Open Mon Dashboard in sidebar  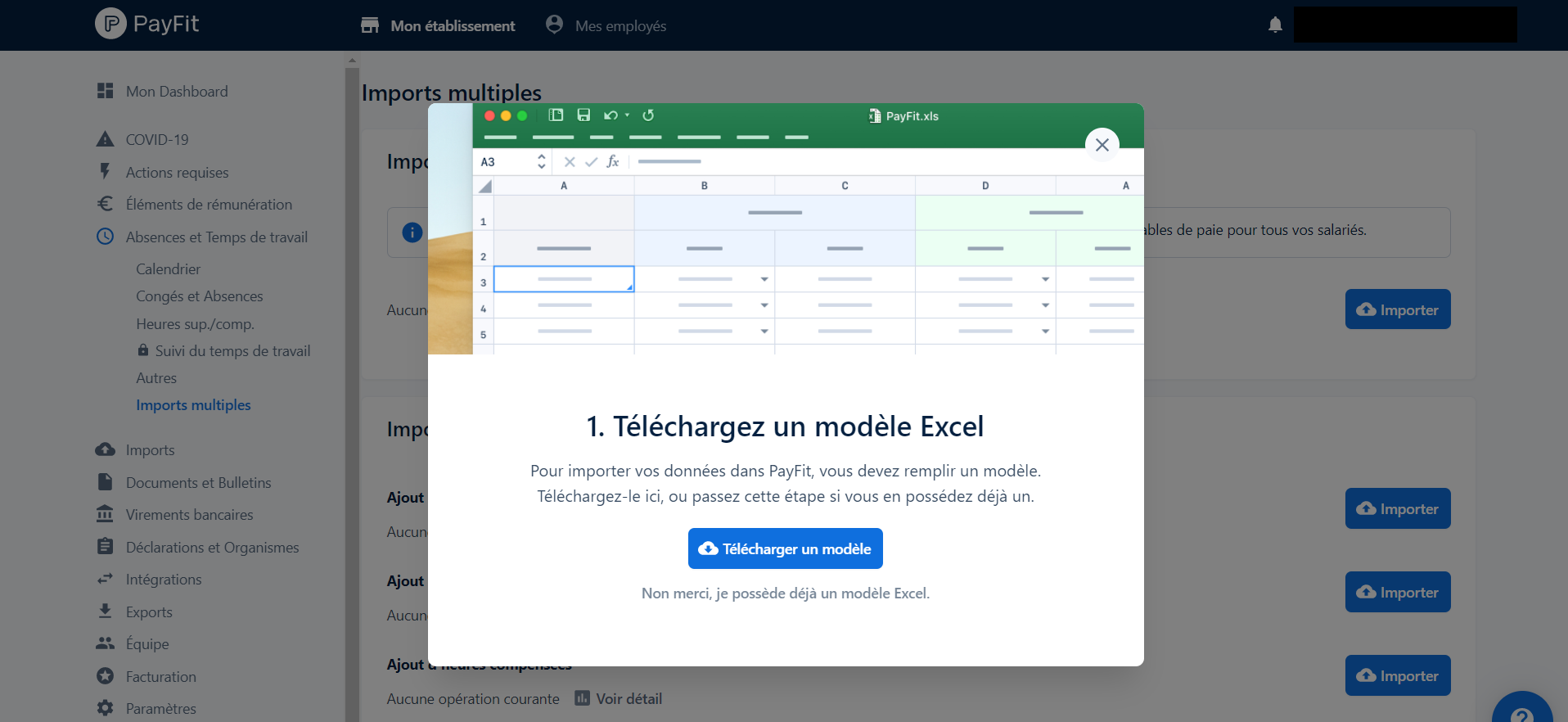coord(177,91)
